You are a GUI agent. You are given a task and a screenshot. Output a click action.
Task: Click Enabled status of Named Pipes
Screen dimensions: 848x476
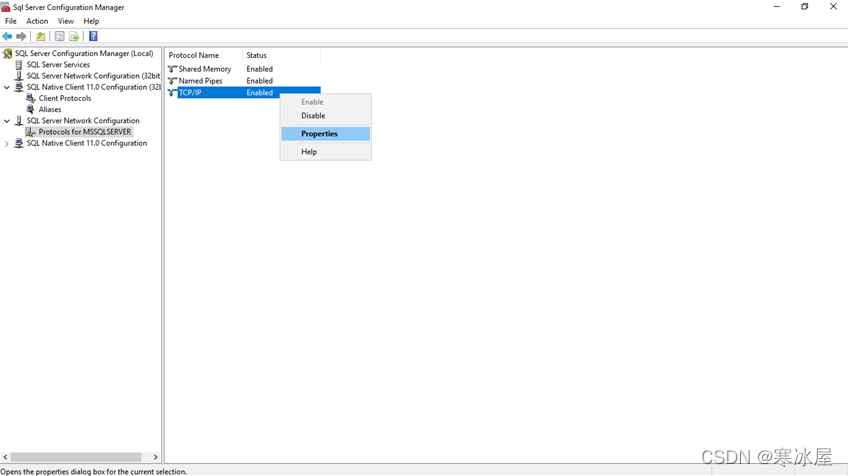coord(260,81)
